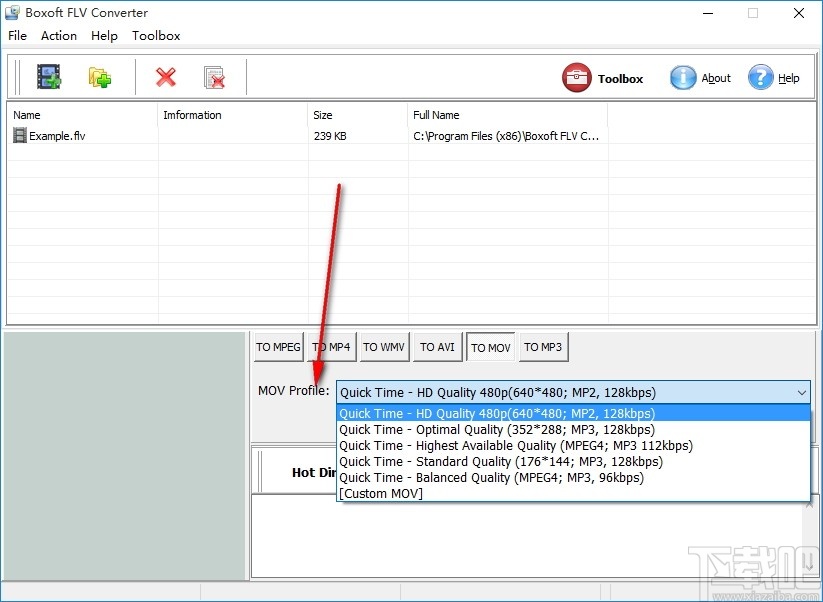Click the application icon in the title bar
823x602 pixels.
(11, 12)
